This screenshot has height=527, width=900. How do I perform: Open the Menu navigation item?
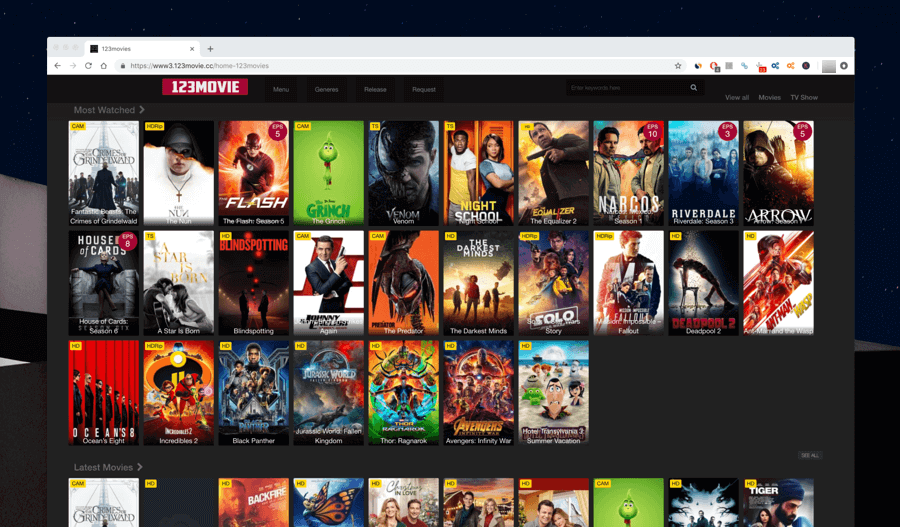(x=281, y=90)
